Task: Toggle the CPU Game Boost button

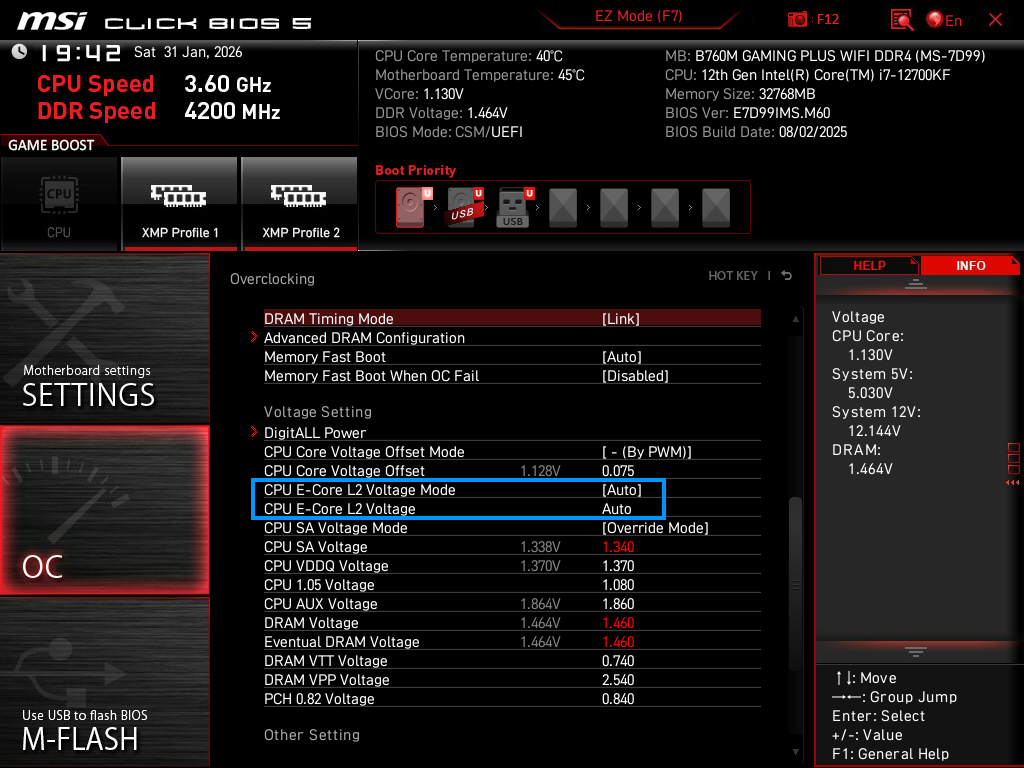Action: (59, 204)
